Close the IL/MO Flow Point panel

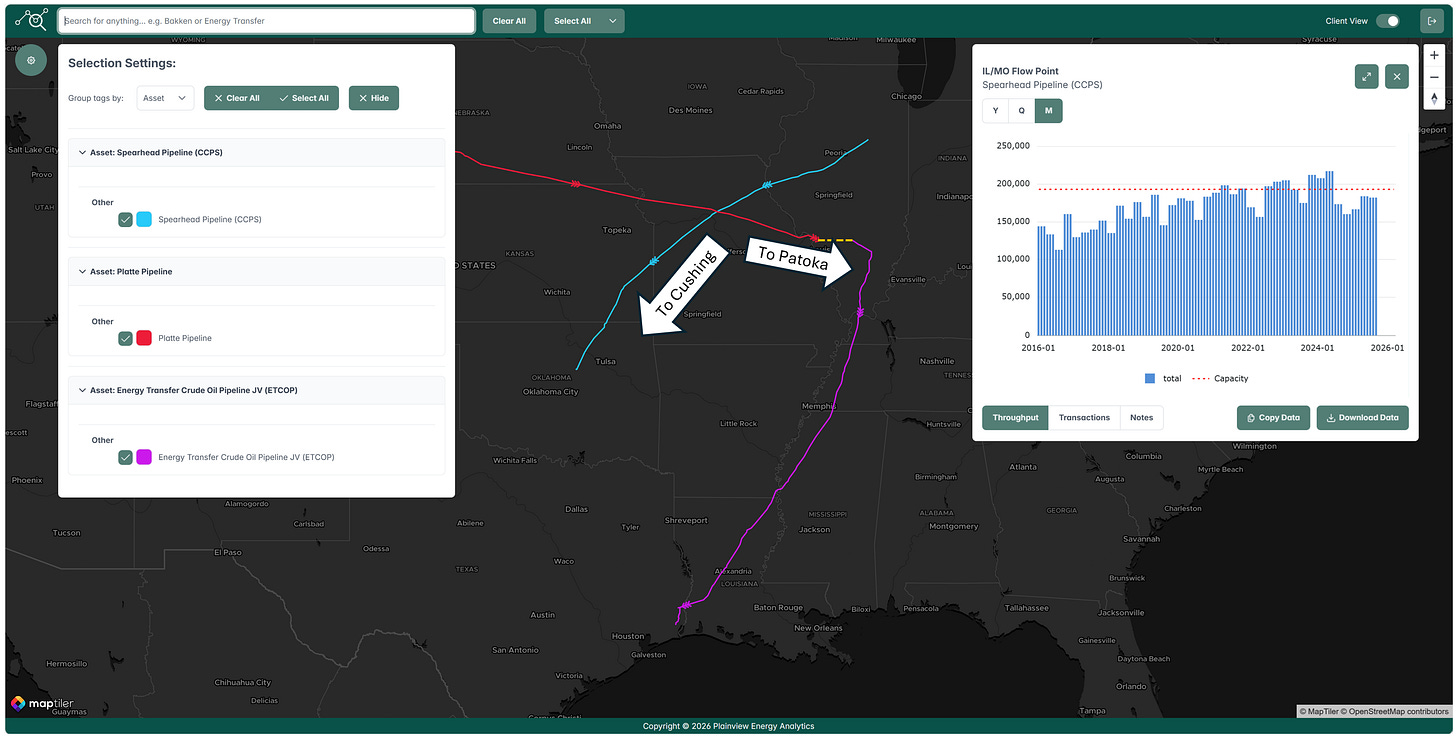click(1397, 77)
